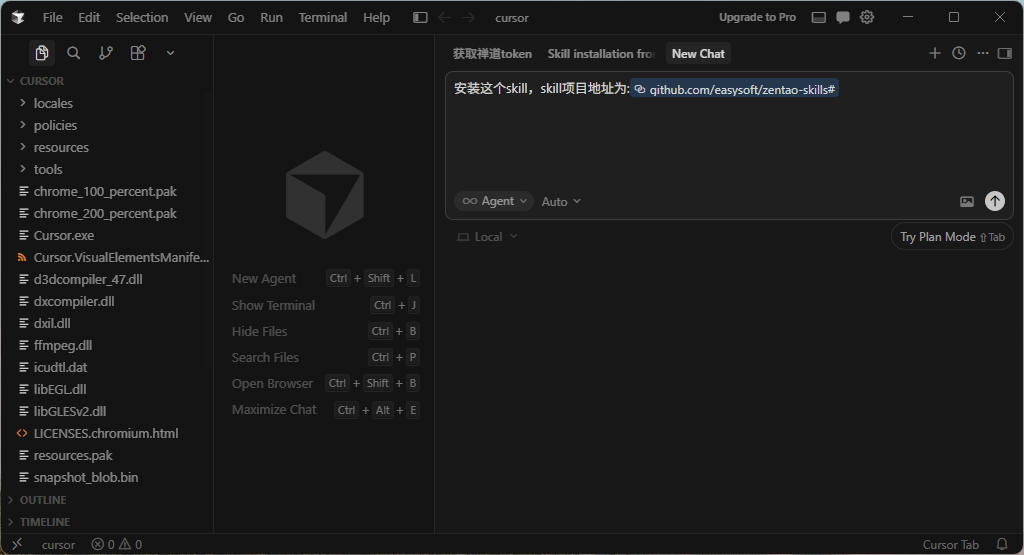
Task: Open the Selection menu
Action: (142, 18)
